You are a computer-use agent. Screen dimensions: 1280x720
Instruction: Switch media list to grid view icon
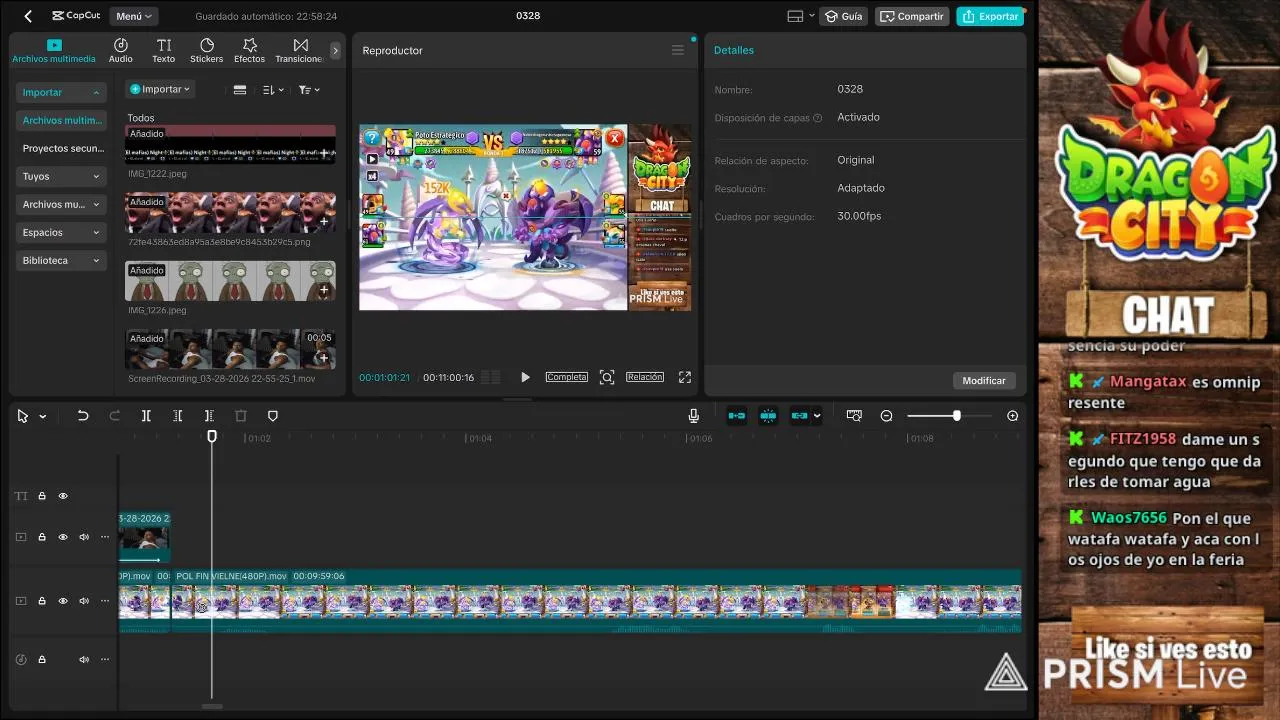pyautogui.click(x=240, y=90)
